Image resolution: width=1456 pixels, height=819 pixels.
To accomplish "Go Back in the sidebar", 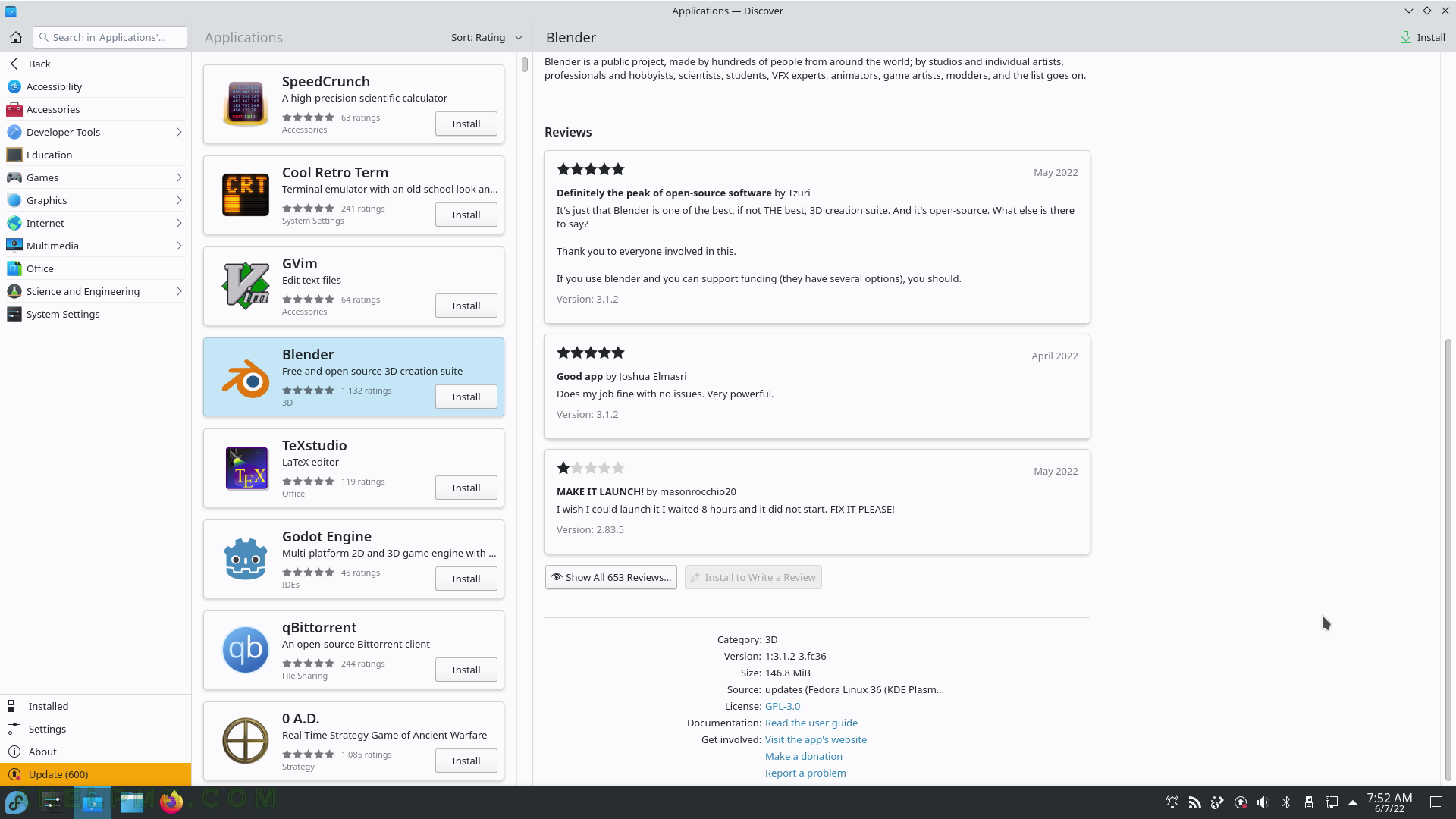I will coord(96,64).
